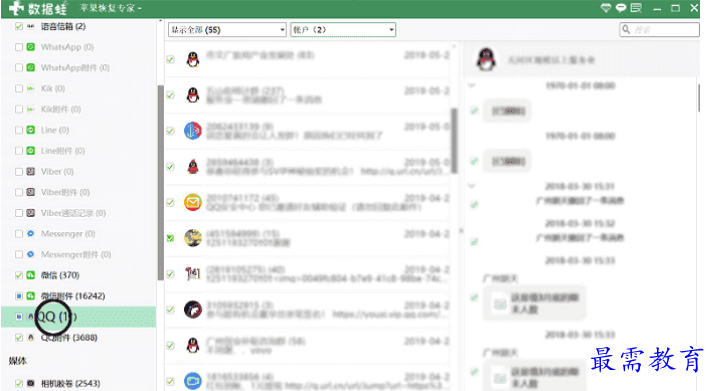Maximize the application window

tap(676, 8)
